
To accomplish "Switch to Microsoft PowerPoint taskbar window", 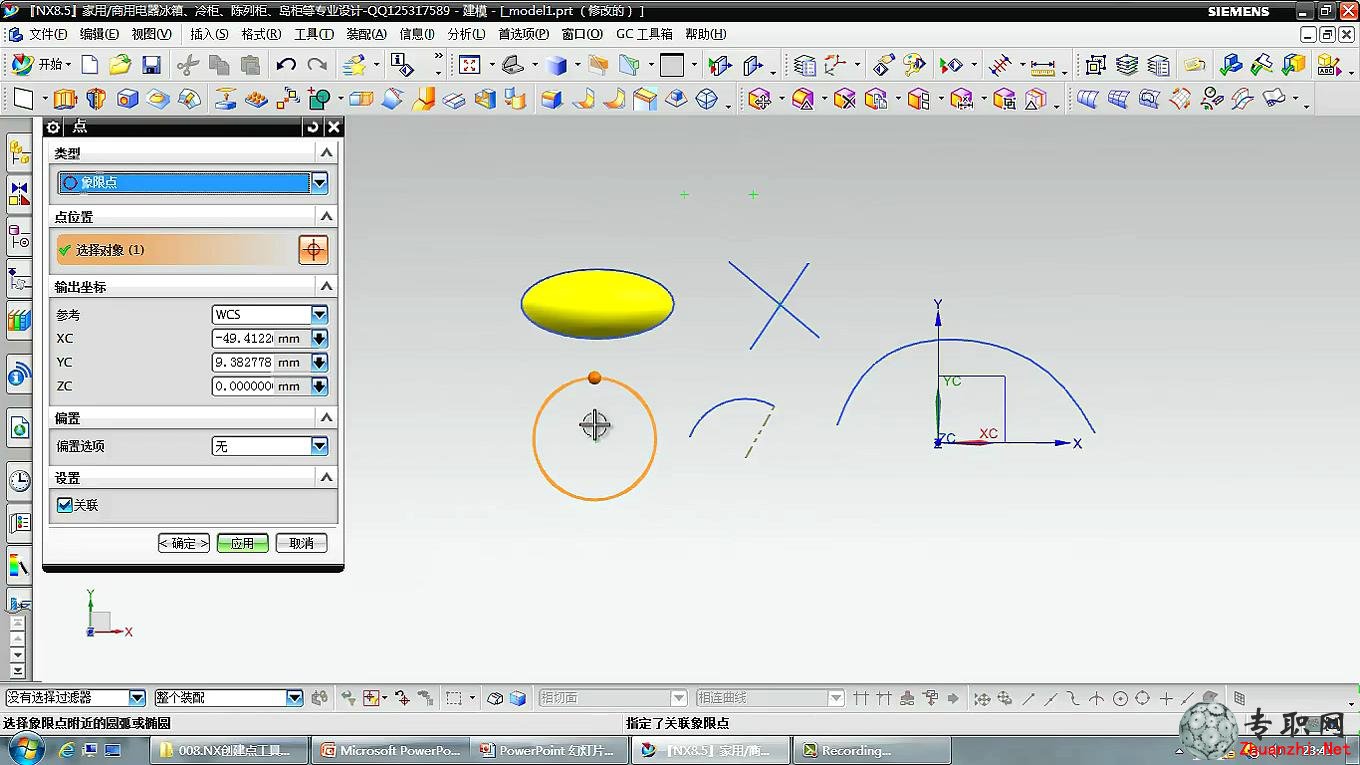I will coord(390,750).
